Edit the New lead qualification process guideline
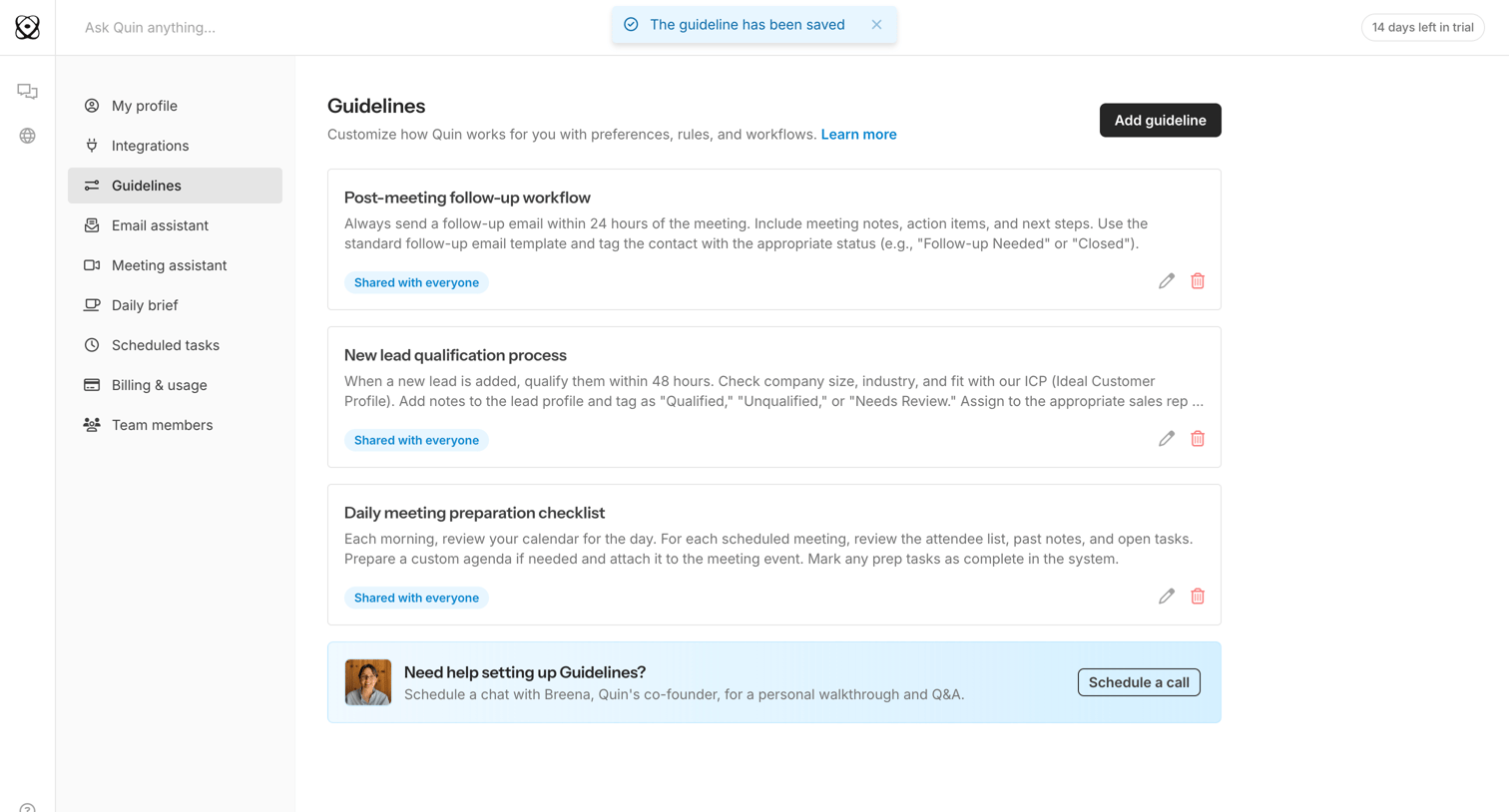The width and height of the screenshot is (1509, 812). tap(1166, 439)
